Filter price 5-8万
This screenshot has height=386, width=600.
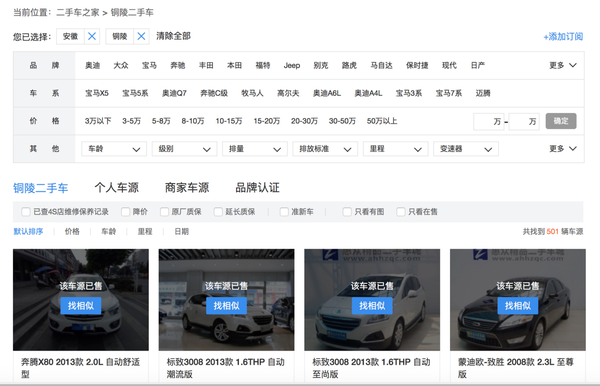click(161, 121)
